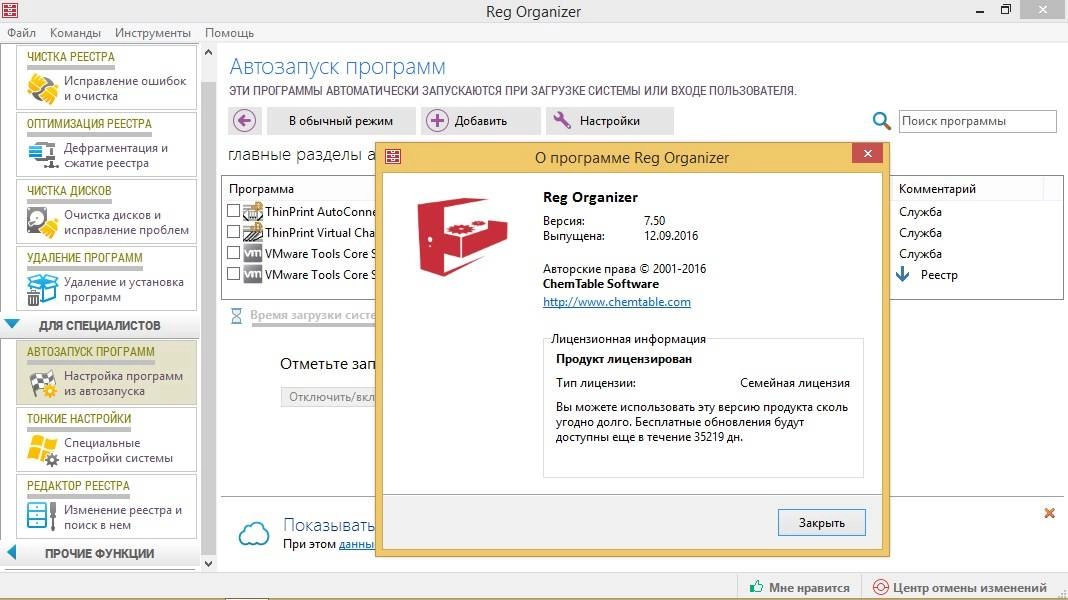This screenshot has height=600, width=1068.
Task: Click Время загрузки системы link
Action: [312, 315]
